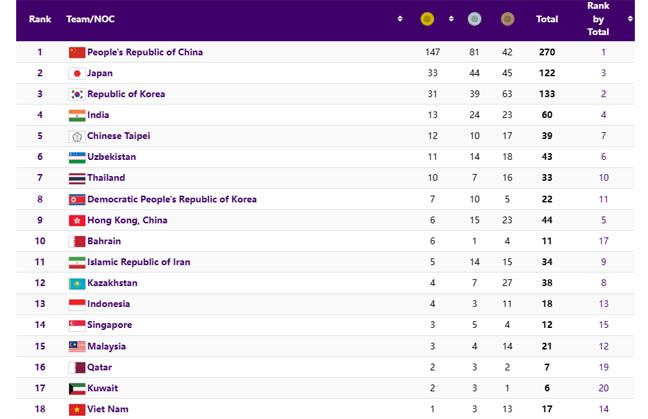Click the Kazakhstan flag icon
The width and height of the screenshot is (648, 419).
pyautogui.click(x=76, y=283)
